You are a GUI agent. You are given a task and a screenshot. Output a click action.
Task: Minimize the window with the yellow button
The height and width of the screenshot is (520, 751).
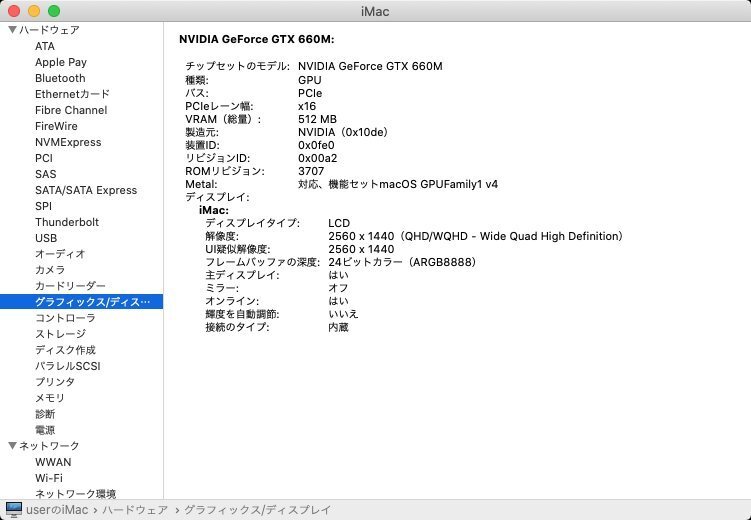click(34, 11)
